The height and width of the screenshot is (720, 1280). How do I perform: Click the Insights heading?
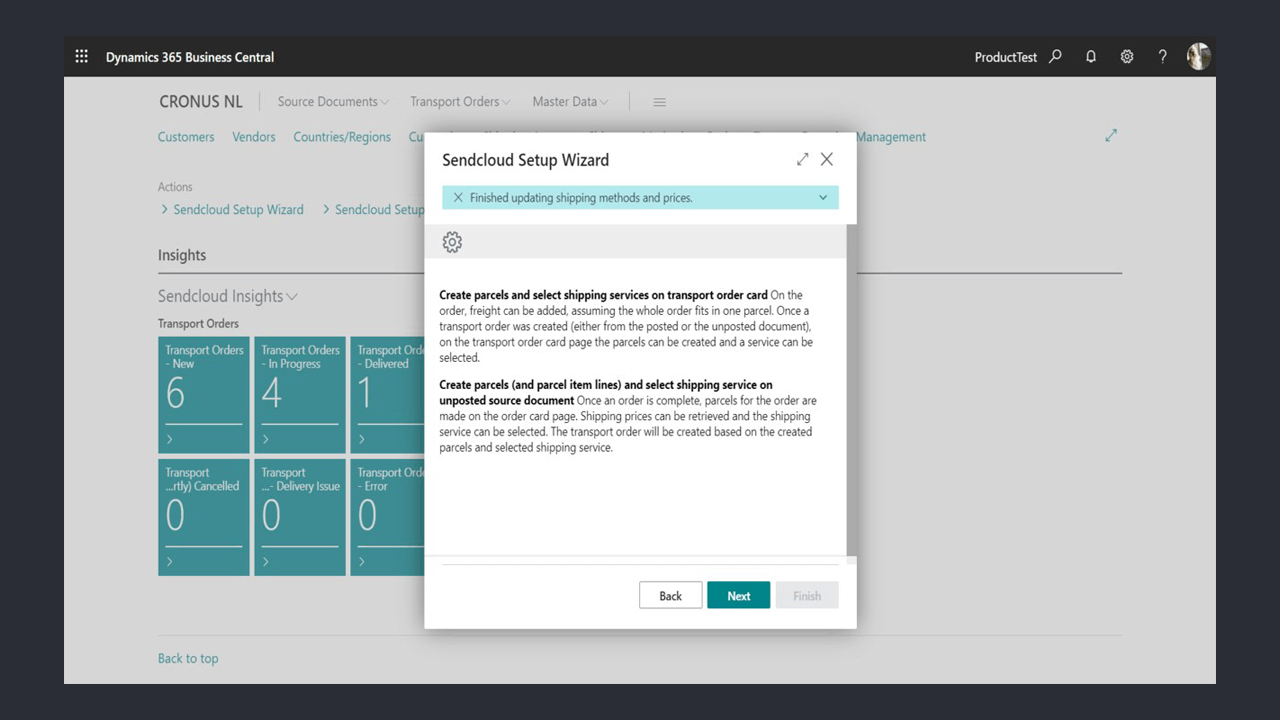point(182,255)
